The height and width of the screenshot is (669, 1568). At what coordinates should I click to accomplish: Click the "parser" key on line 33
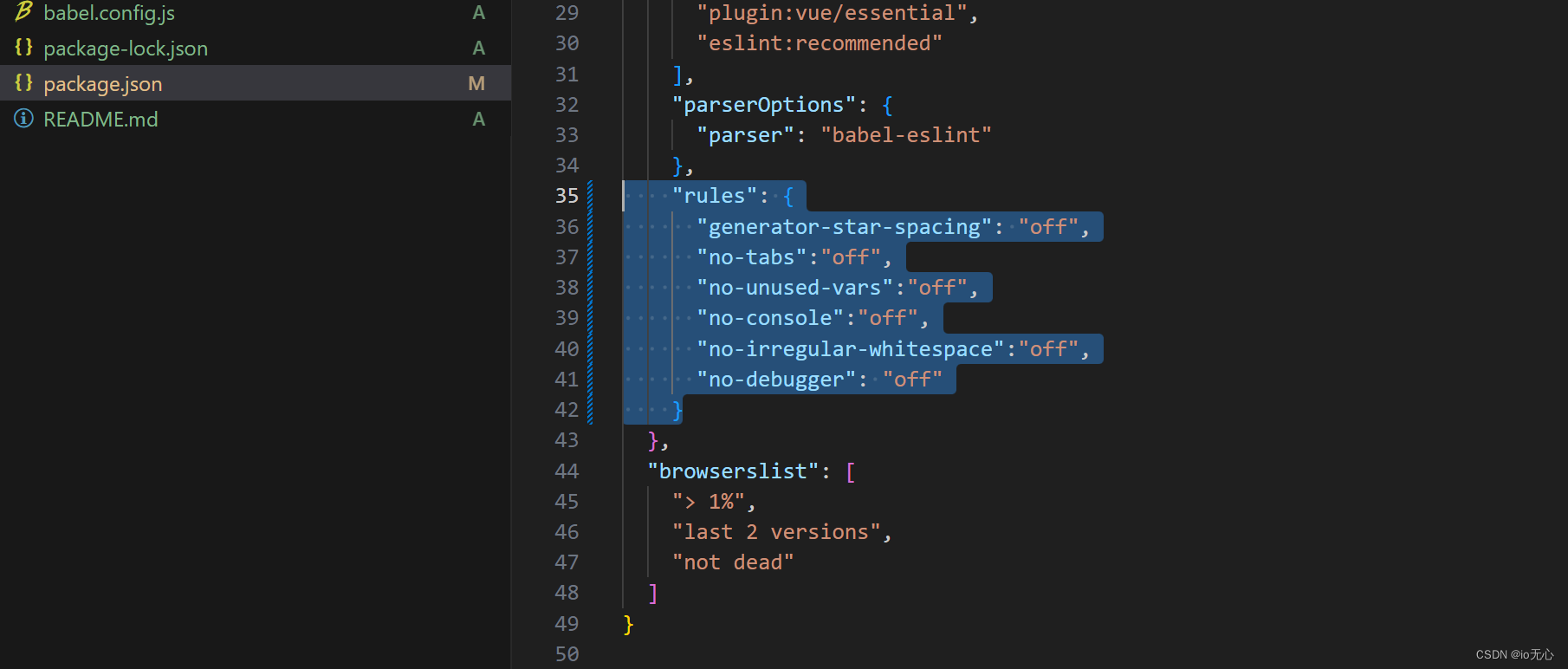pos(746,135)
